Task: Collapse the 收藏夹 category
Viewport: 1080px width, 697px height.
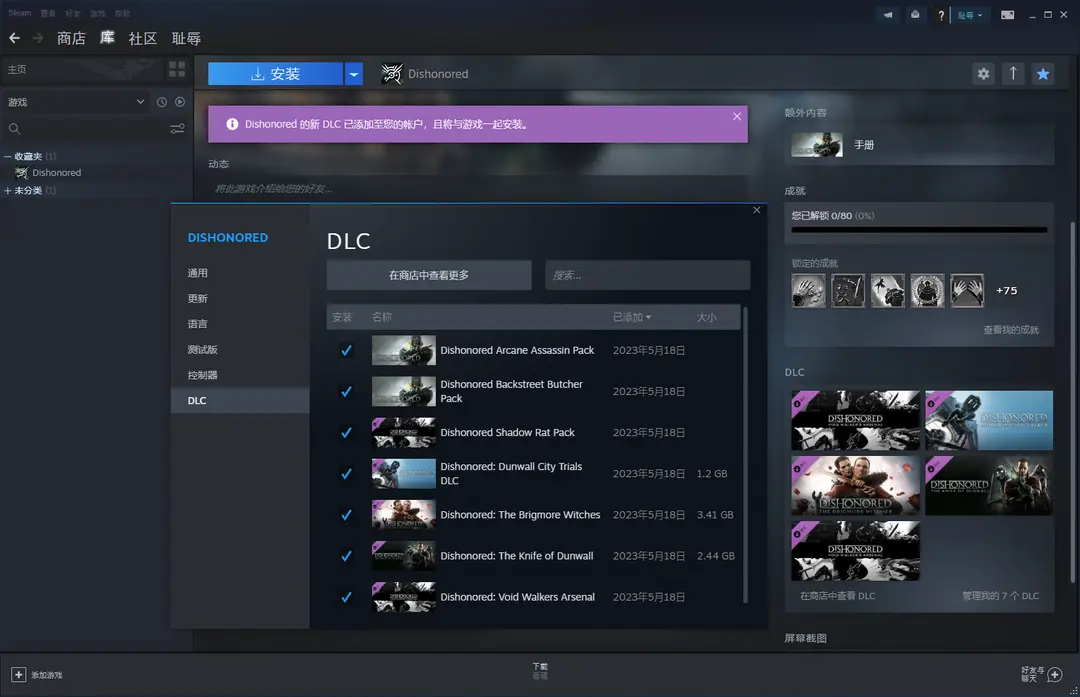Action: point(8,156)
